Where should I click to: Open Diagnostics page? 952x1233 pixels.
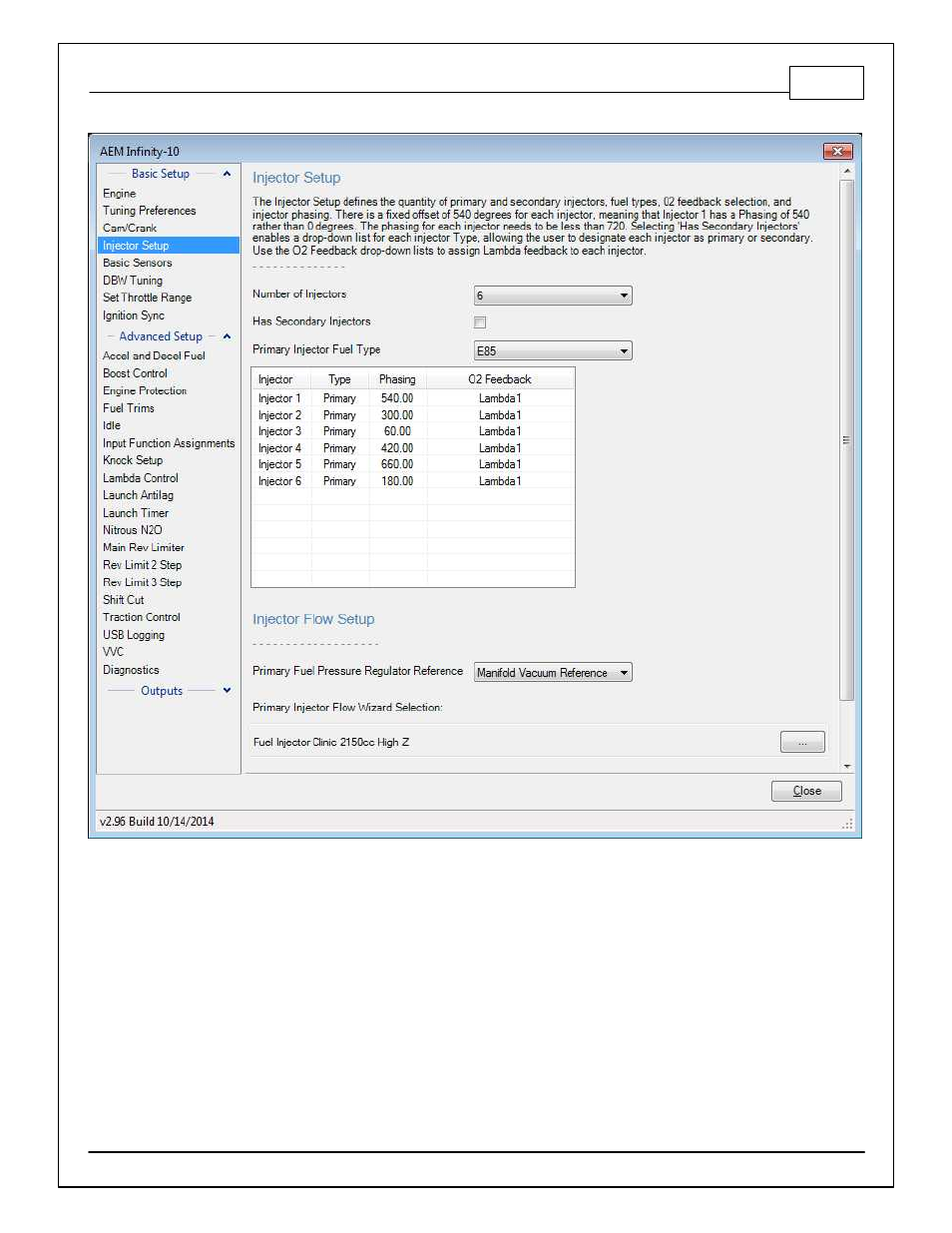pyautogui.click(x=131, y=670)
